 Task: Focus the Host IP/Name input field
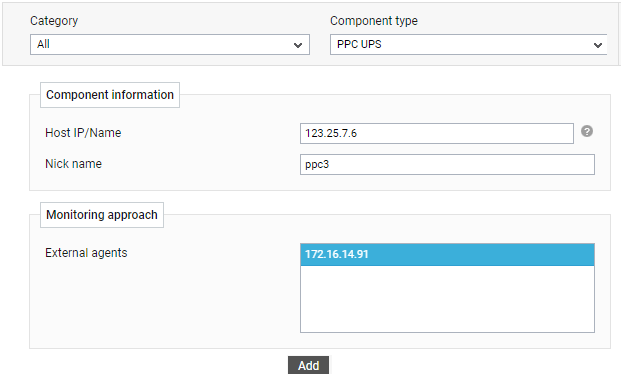click(x=437, y=133)
